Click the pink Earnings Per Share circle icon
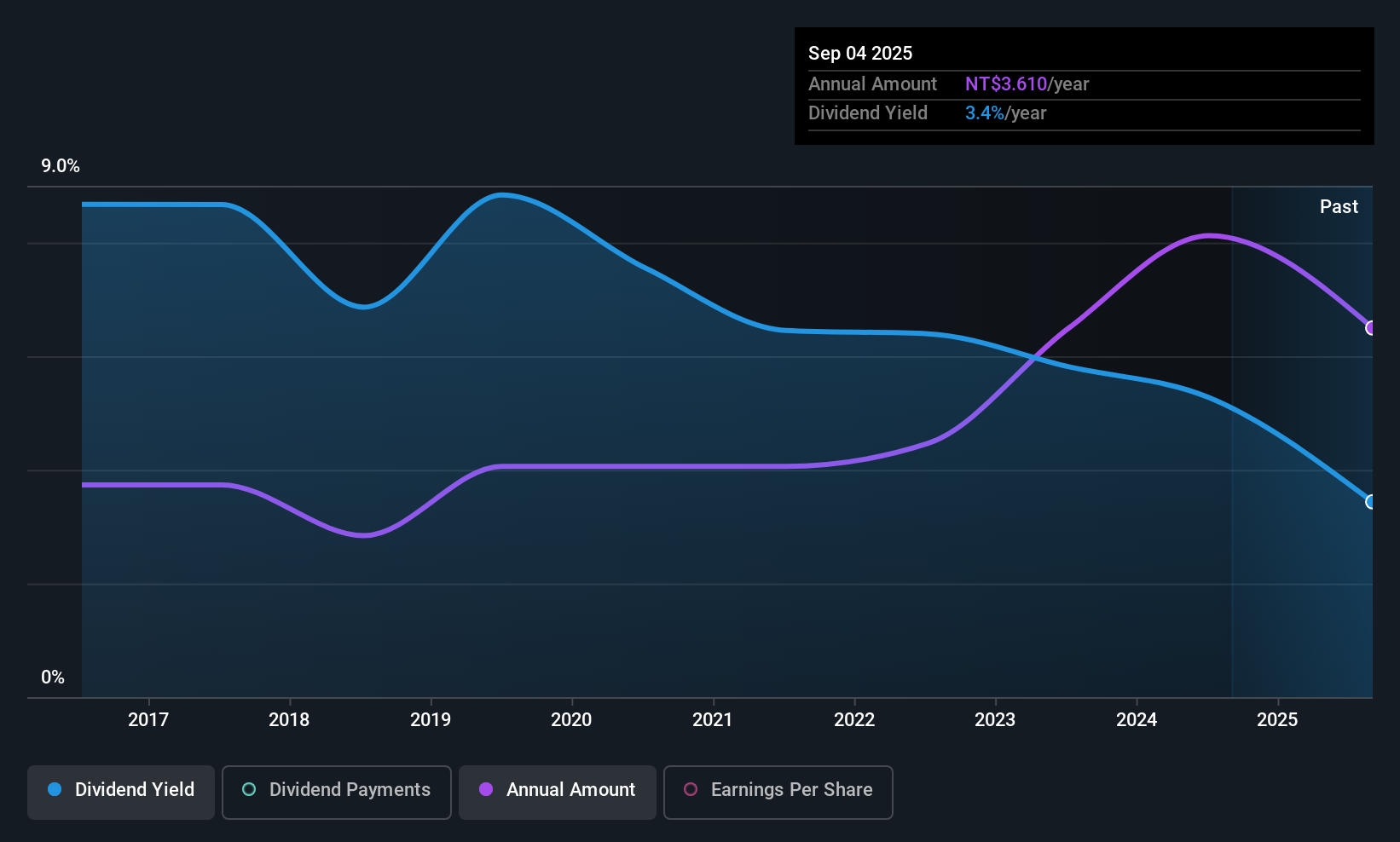The image size is (1400, 842). [x=691, y=789]
